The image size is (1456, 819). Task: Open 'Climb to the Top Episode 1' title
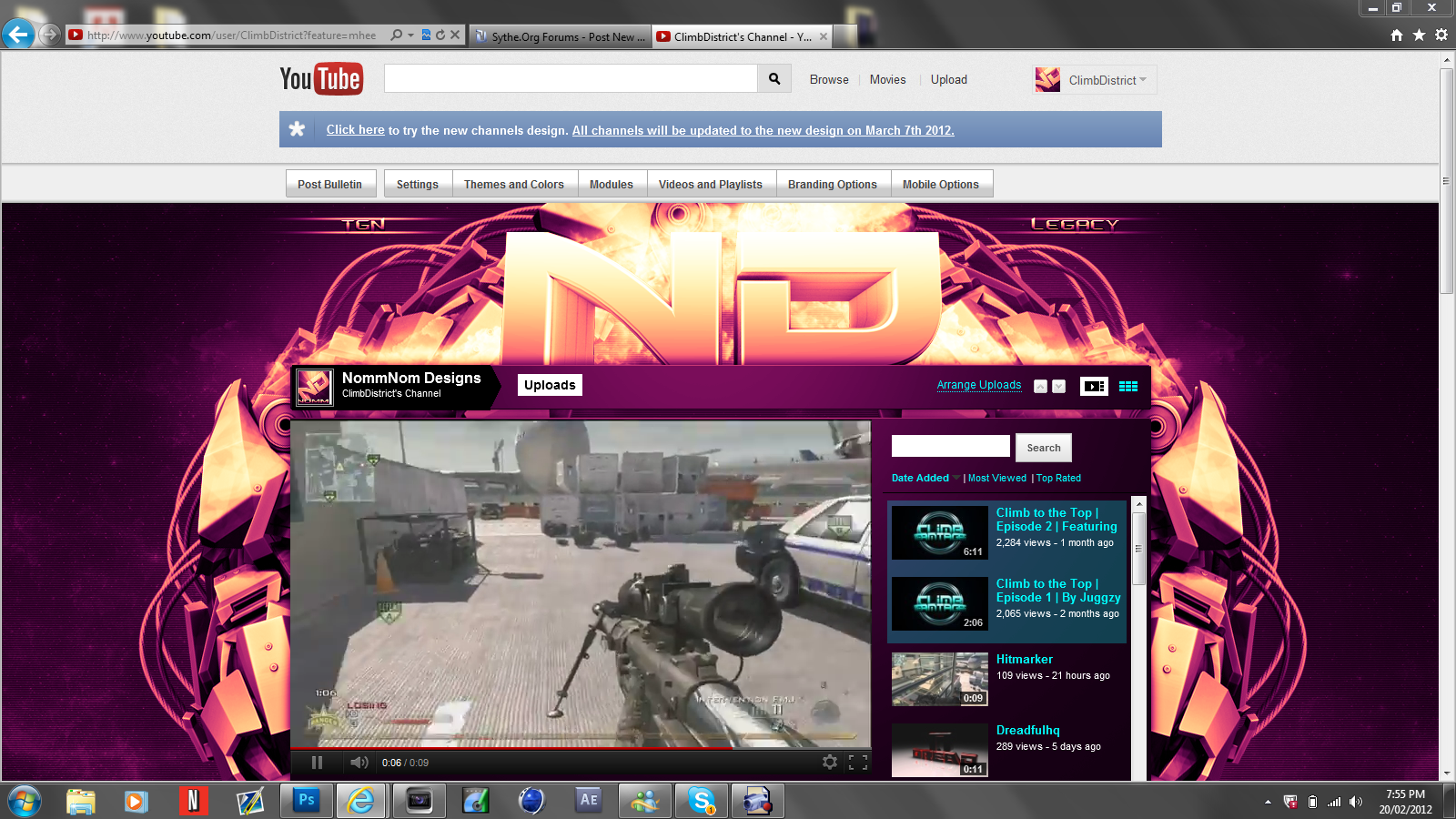(x=1058, y=591)
